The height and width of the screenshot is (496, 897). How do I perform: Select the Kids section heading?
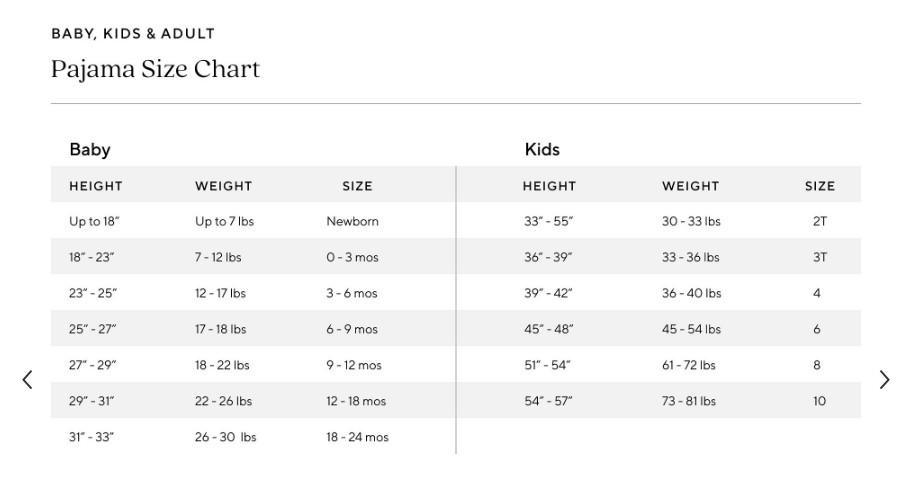542,149
